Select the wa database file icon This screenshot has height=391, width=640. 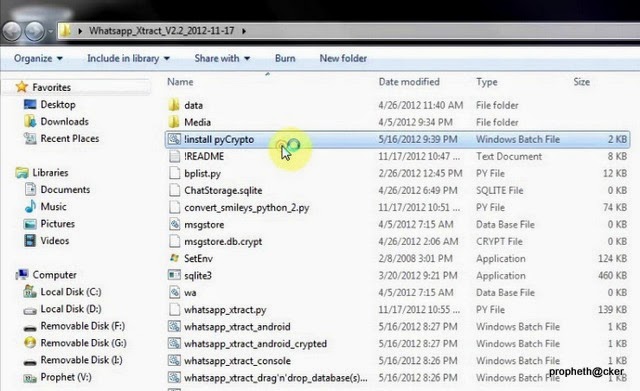point(175,292)
